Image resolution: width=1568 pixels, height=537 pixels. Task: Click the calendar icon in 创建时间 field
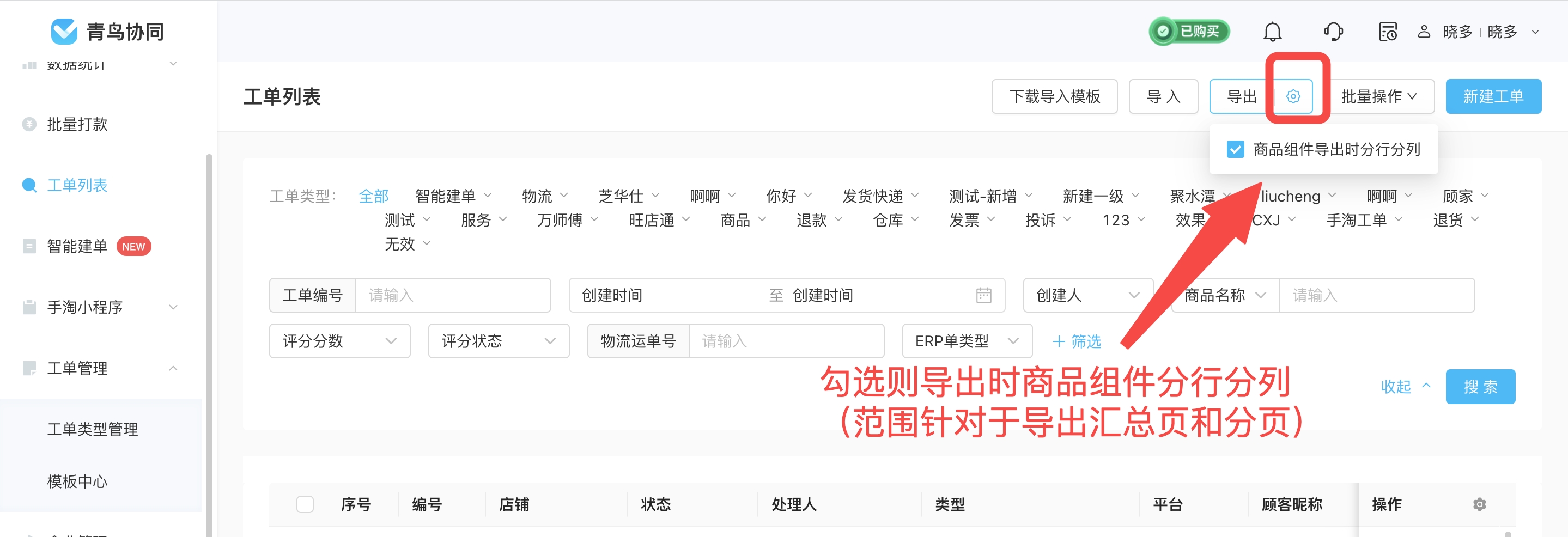point(983,295)
